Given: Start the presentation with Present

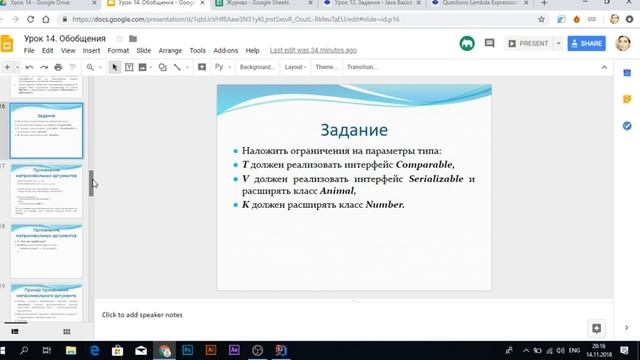Looking at the screenshot, I should [x=529, y=43].
